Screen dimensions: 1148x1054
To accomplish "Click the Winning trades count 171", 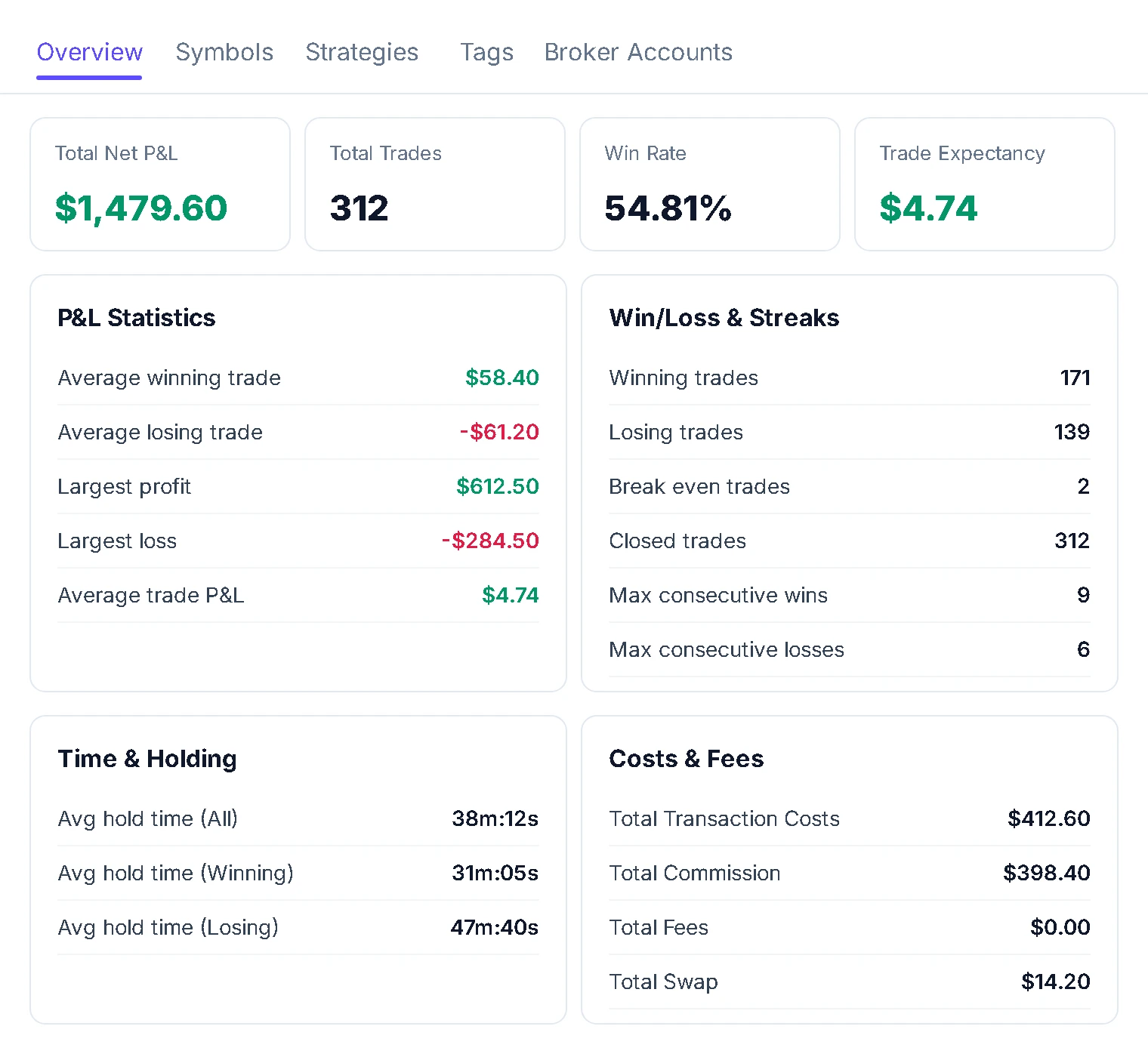I will pos(1075,378).
